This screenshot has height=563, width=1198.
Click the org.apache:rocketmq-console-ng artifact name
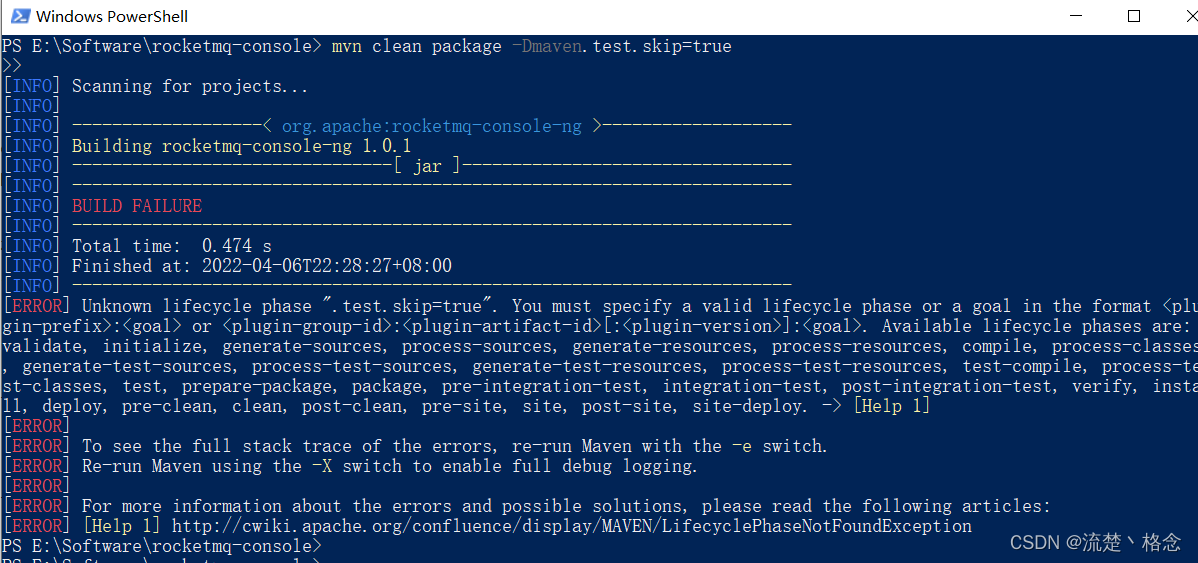431,126
